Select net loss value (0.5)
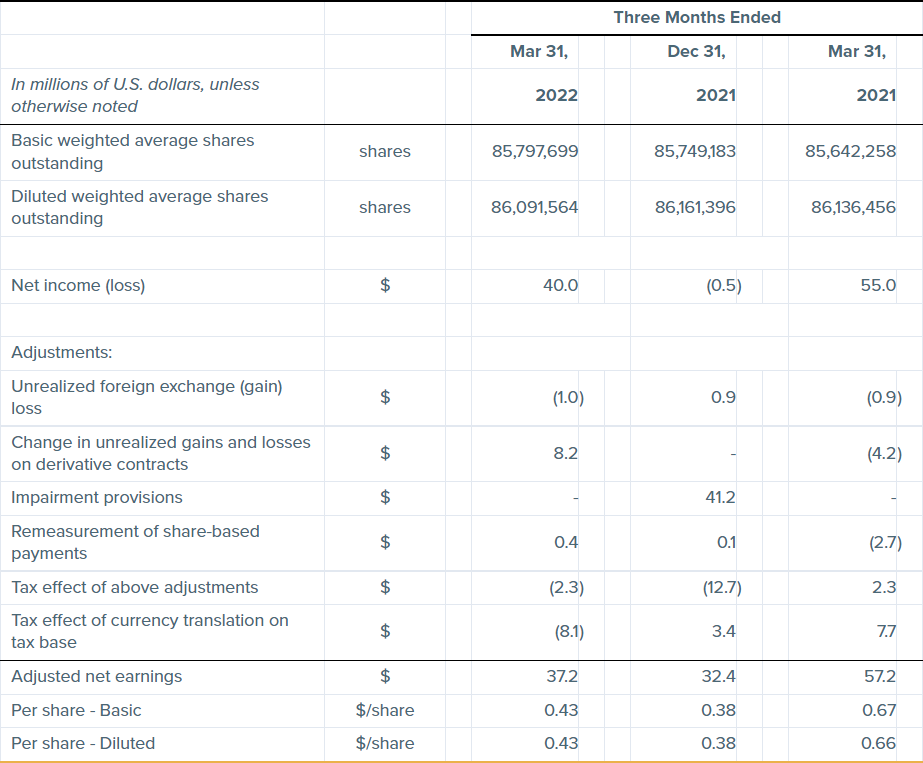Viewport: 923px width, 763px height. tap(723, 286)
